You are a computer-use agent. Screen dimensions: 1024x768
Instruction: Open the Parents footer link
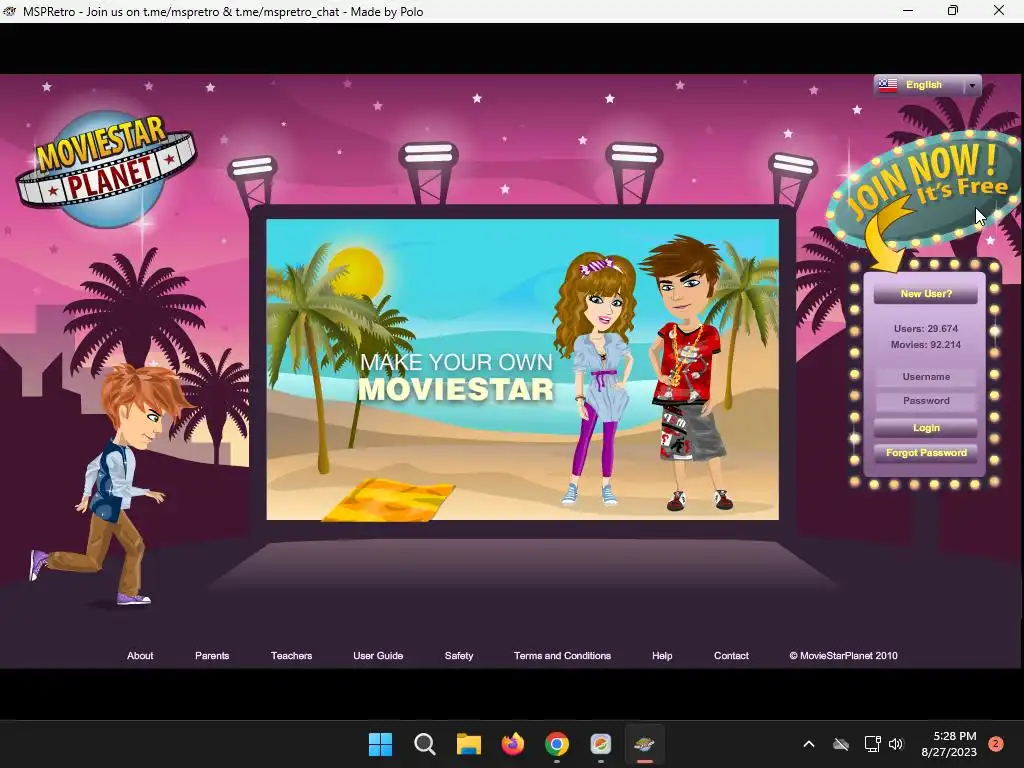(x=212, y=656)
